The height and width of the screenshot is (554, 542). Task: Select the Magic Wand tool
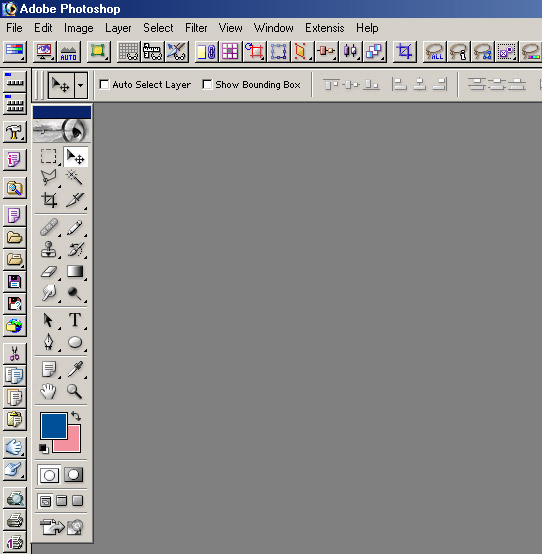[x=74, y=177]
